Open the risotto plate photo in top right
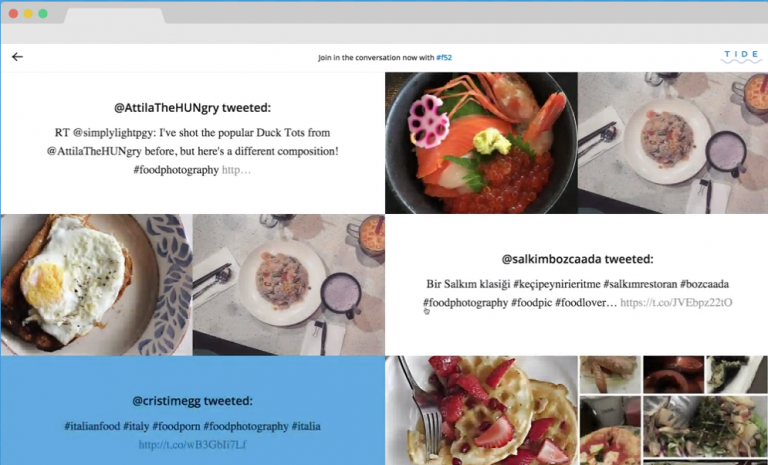Viewport: 768px width, 465px height. (673, 143)
